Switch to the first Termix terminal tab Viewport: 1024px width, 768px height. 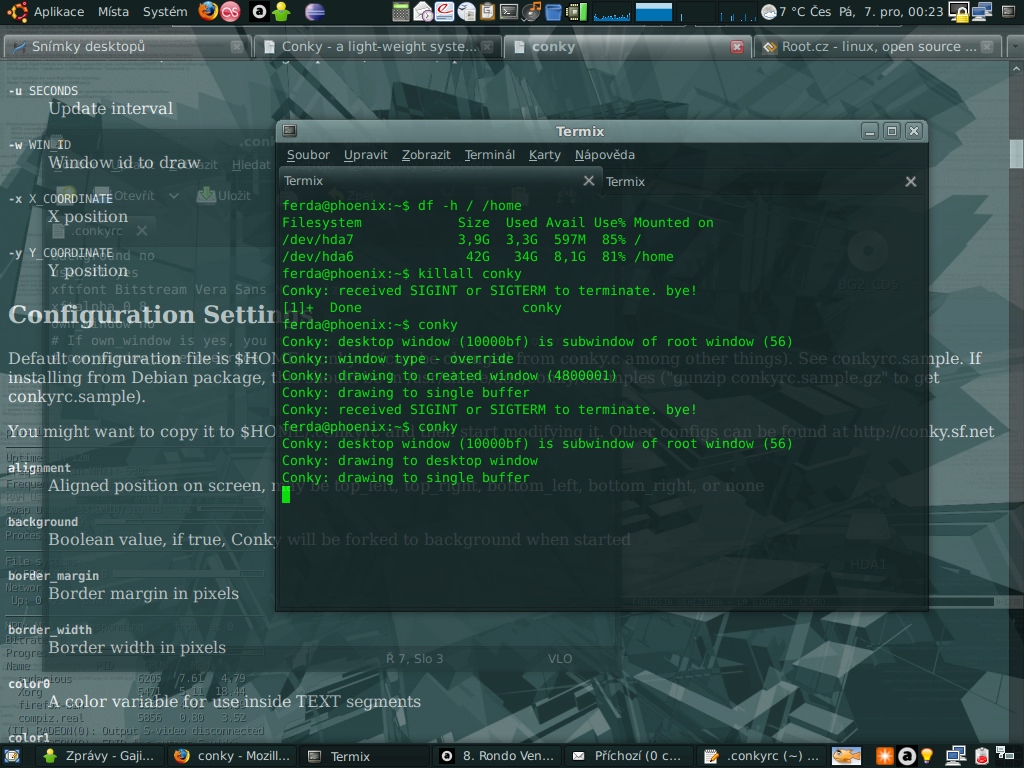click(431, 181)
